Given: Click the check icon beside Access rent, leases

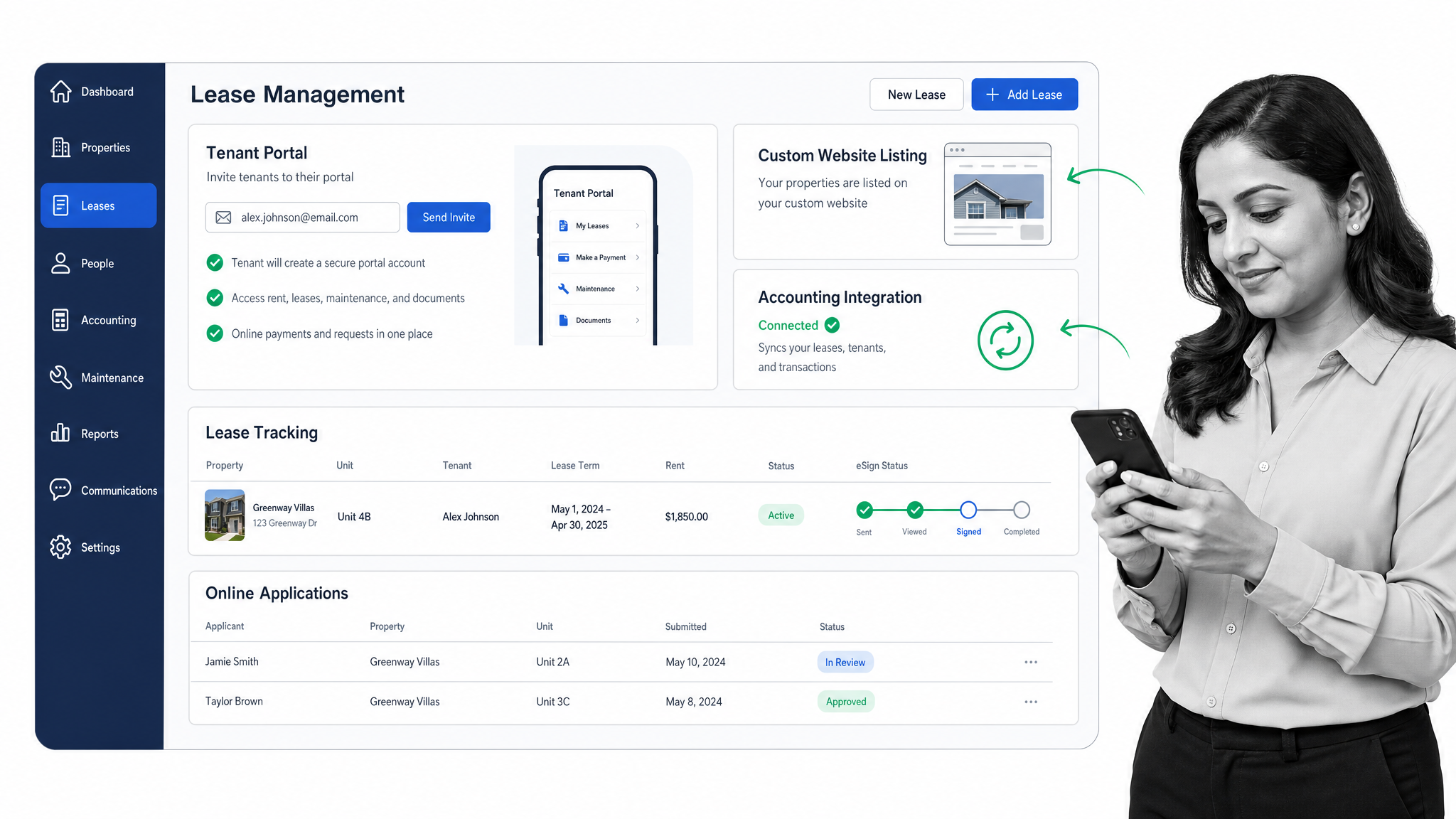Looking at the screenshot, I should point(215,298).
